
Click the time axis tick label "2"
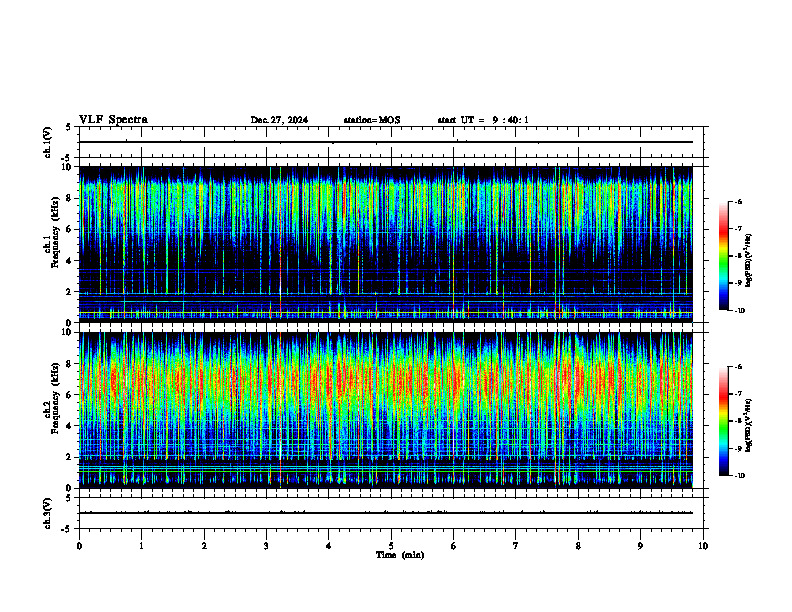pyautogui.click(x=204, y=546)
